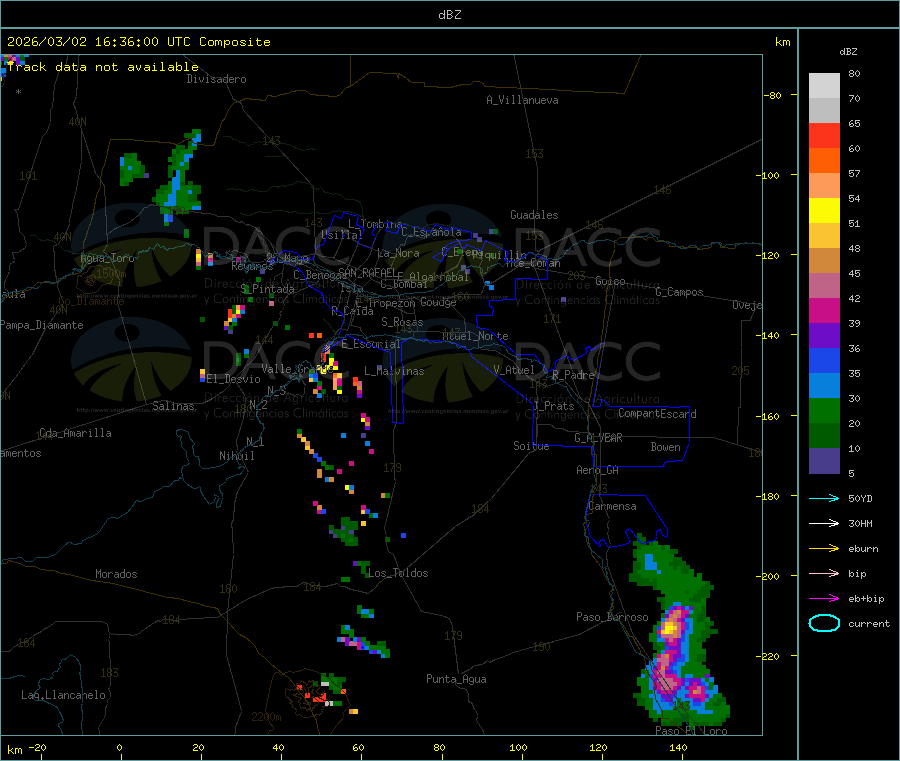Pick the slate 5-10 dBZ color band
The image size is (900, 761).
coord(824,461)
